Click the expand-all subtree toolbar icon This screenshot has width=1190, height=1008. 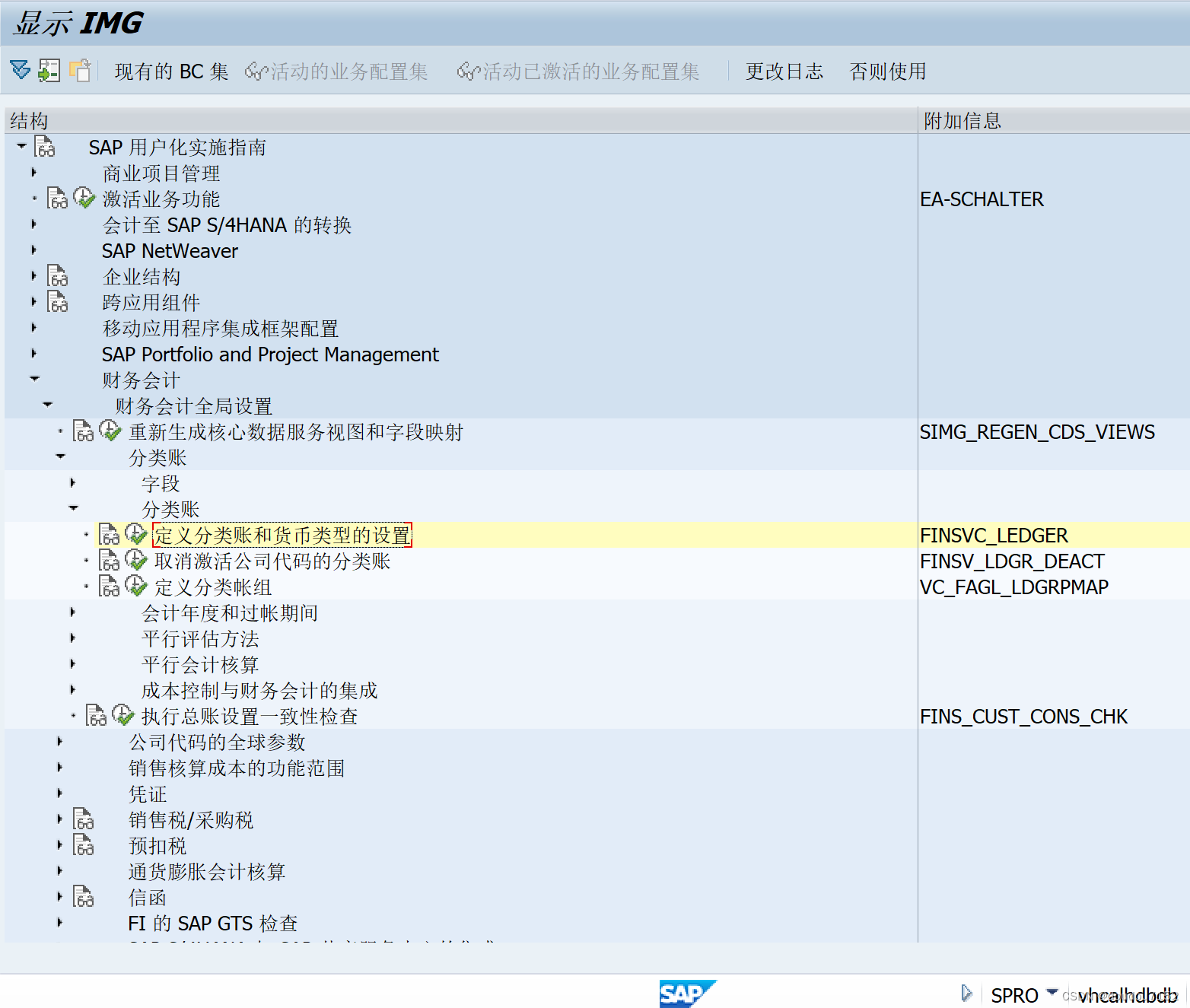click(x=21, y=70)
